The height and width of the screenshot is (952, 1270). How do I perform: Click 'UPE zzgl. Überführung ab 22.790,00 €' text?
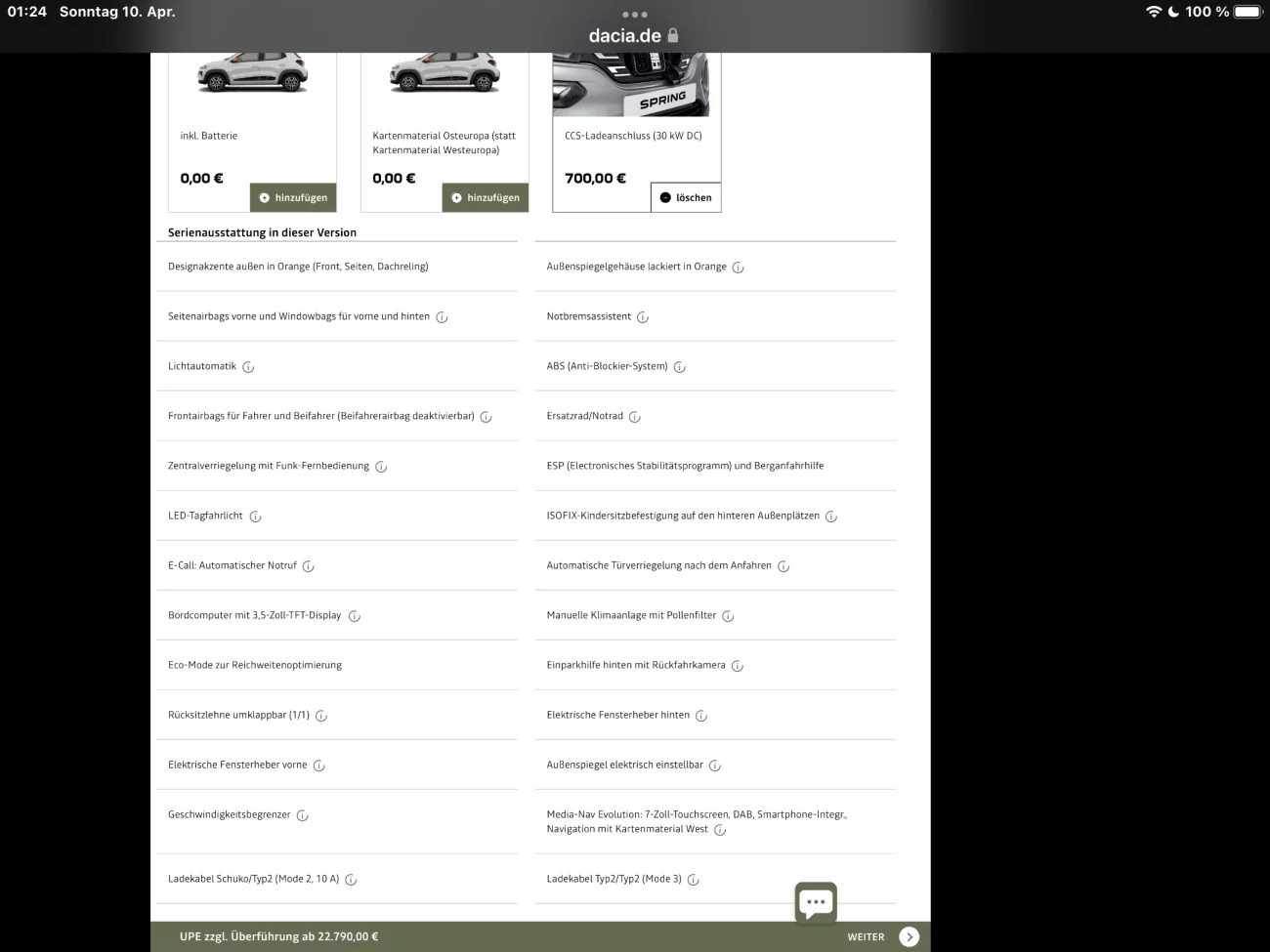tap(278, 936)
